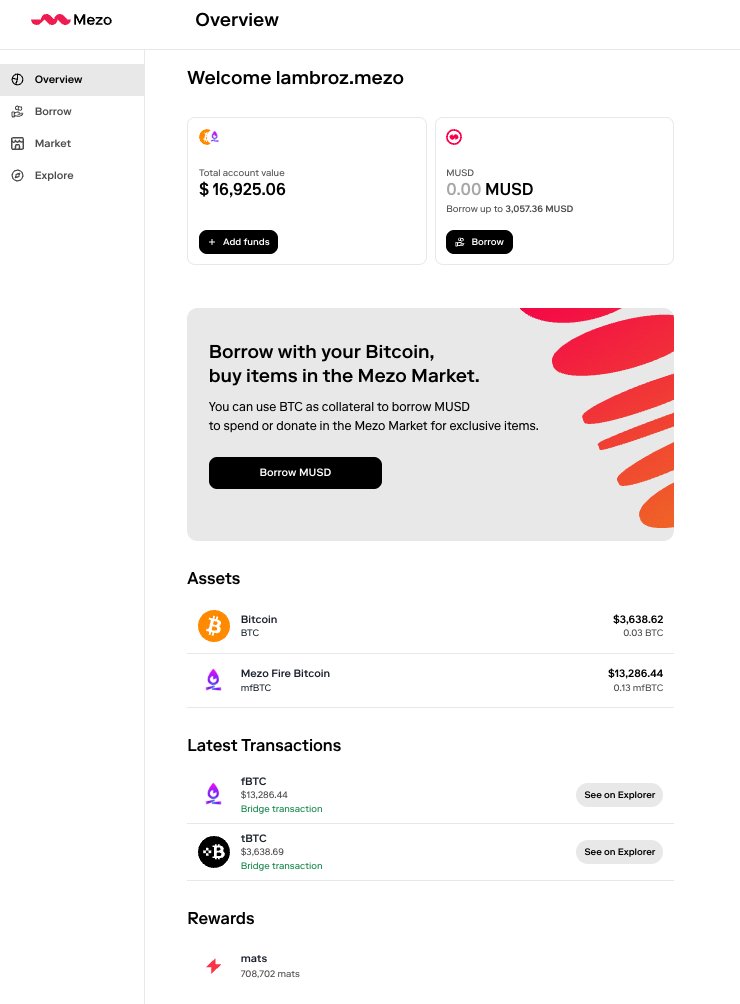Click the Total account value amount
740x1004 pixels.
242,190
